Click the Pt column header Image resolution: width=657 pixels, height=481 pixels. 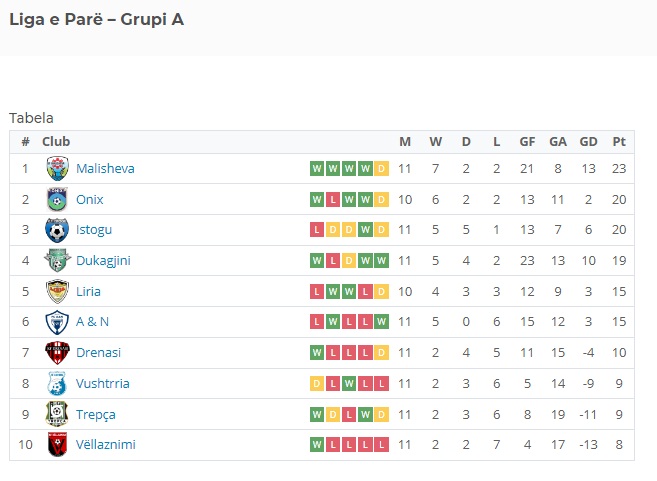619,142
